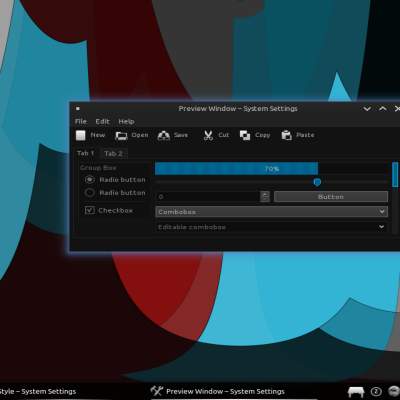Click the Copy toolbar icon
The image size is (400, 400).
coord(245,135)
